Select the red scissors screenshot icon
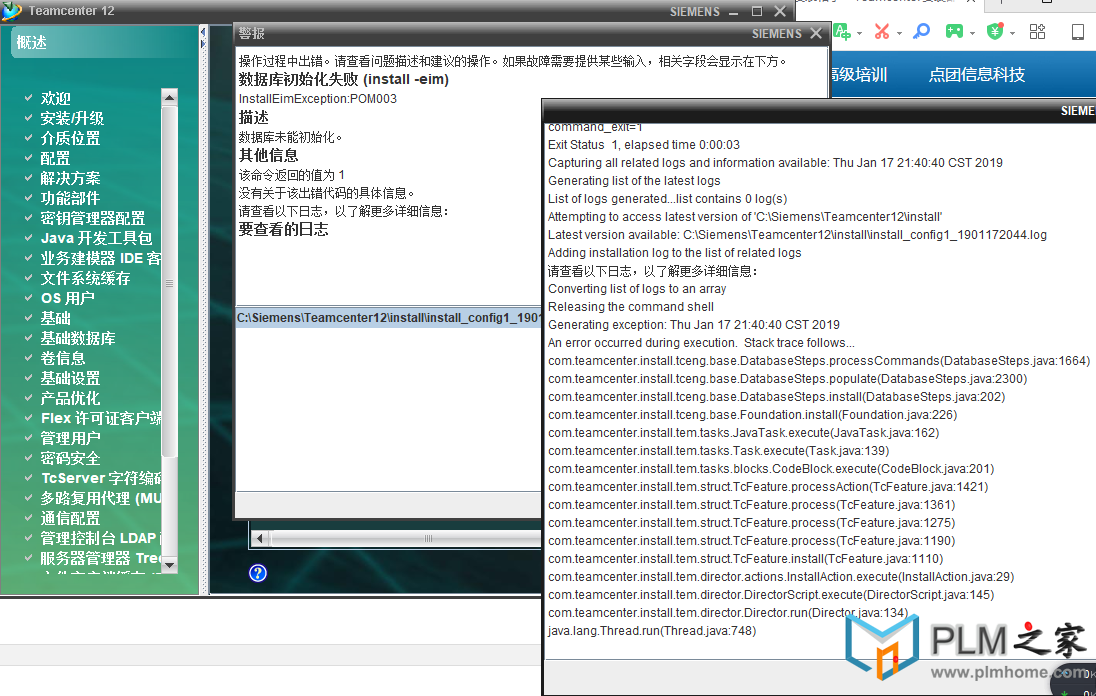 tap(882, 31)
